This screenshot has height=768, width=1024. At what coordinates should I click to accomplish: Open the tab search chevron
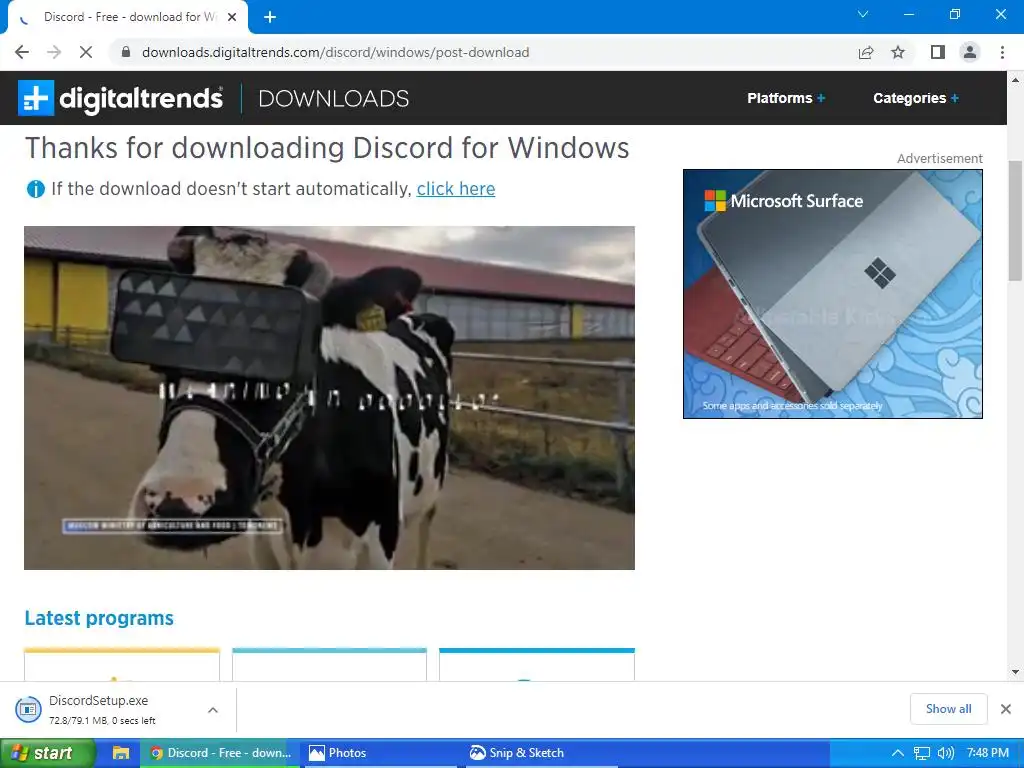pos(863,14)
